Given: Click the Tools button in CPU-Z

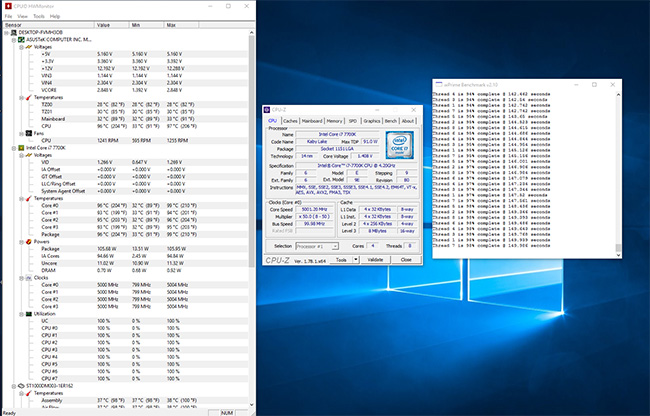Looking at the screenshot, I should point(341,260).
